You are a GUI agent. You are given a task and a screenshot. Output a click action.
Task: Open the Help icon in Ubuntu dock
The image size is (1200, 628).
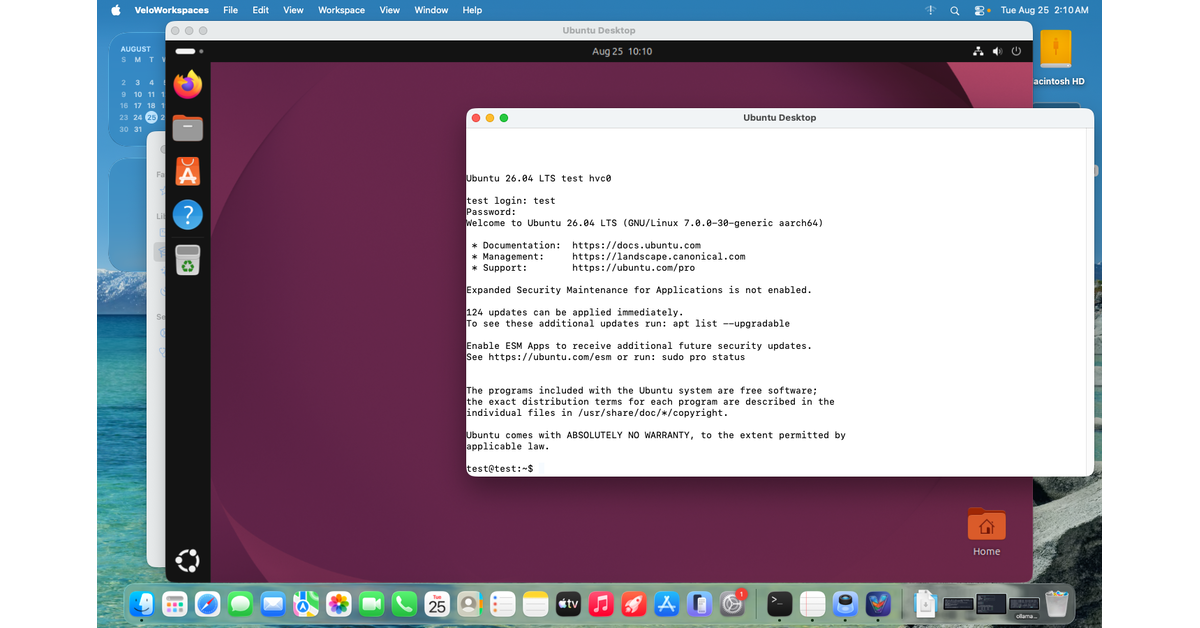[x=188, y=214]
